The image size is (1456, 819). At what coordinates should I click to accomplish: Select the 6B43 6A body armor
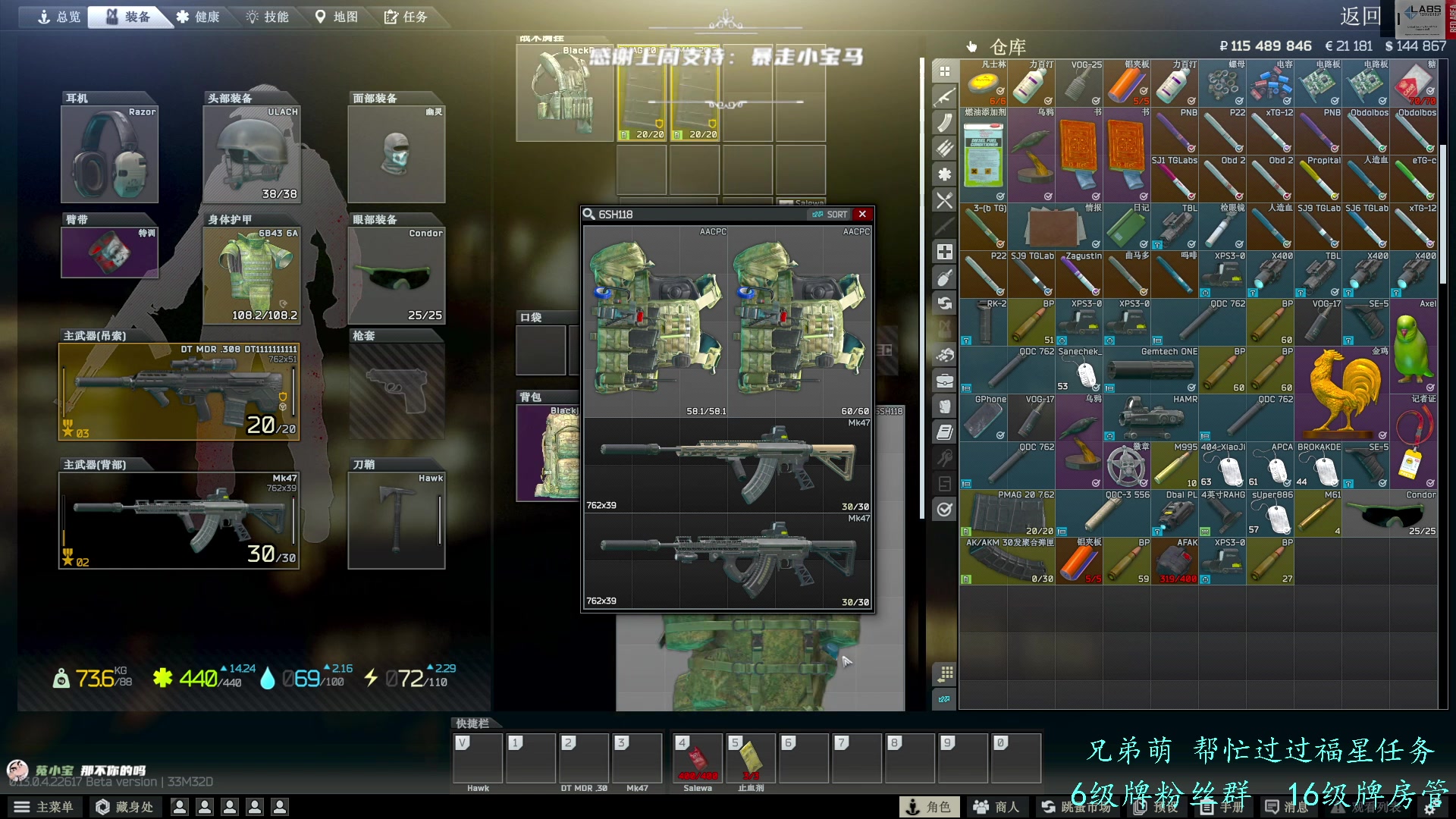[252, 275]
